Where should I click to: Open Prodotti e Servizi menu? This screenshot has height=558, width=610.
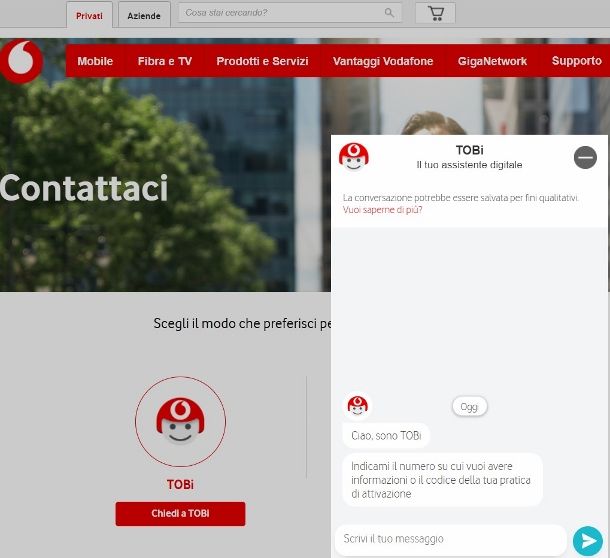(x=262, y=61)
